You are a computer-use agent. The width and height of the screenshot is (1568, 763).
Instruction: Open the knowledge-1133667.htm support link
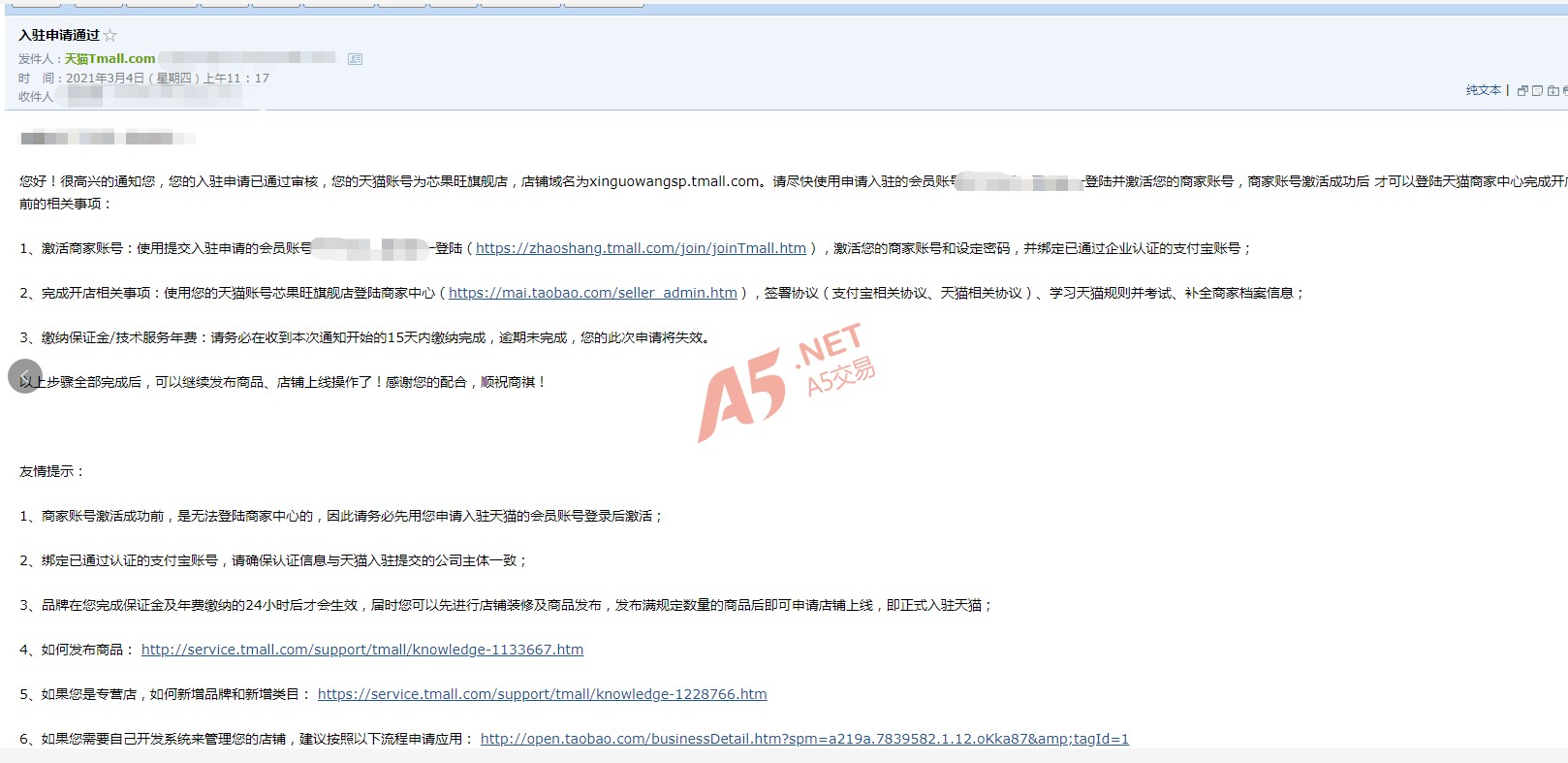point(362,650)
